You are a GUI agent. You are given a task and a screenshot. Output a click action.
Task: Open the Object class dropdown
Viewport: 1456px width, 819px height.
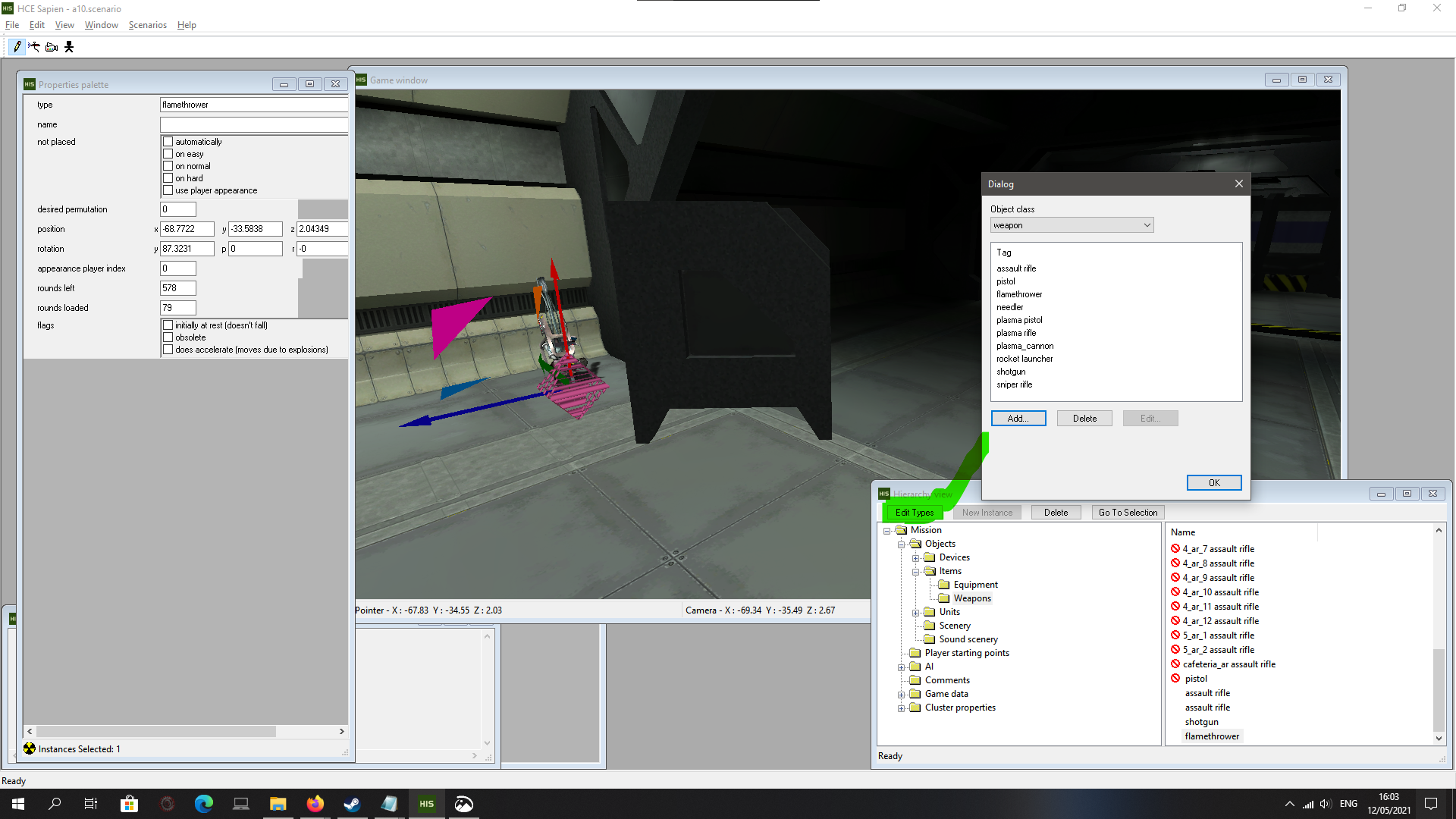click(x=1071, y=225)
